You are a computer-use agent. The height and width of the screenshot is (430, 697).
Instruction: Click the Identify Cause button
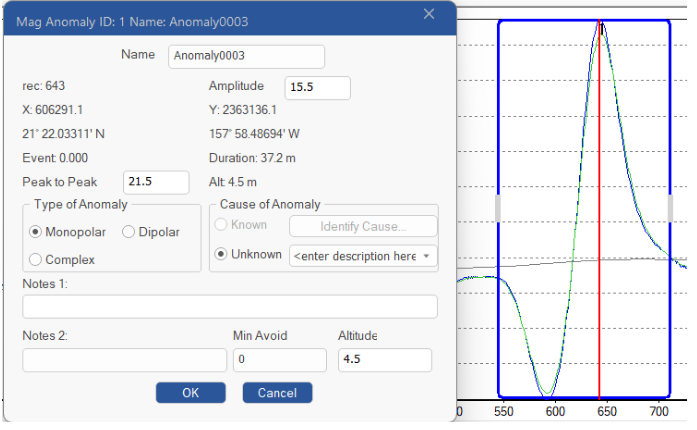(363, 226)
